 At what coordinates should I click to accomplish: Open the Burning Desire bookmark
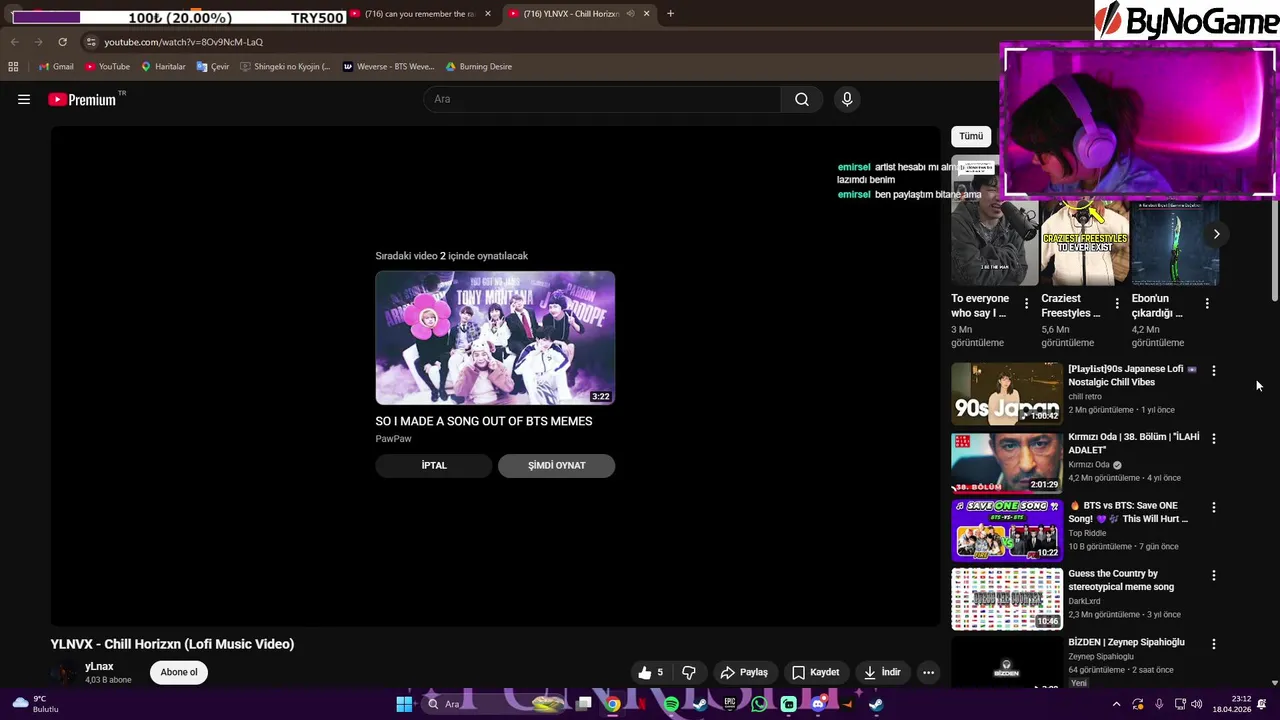click(479, 67)
